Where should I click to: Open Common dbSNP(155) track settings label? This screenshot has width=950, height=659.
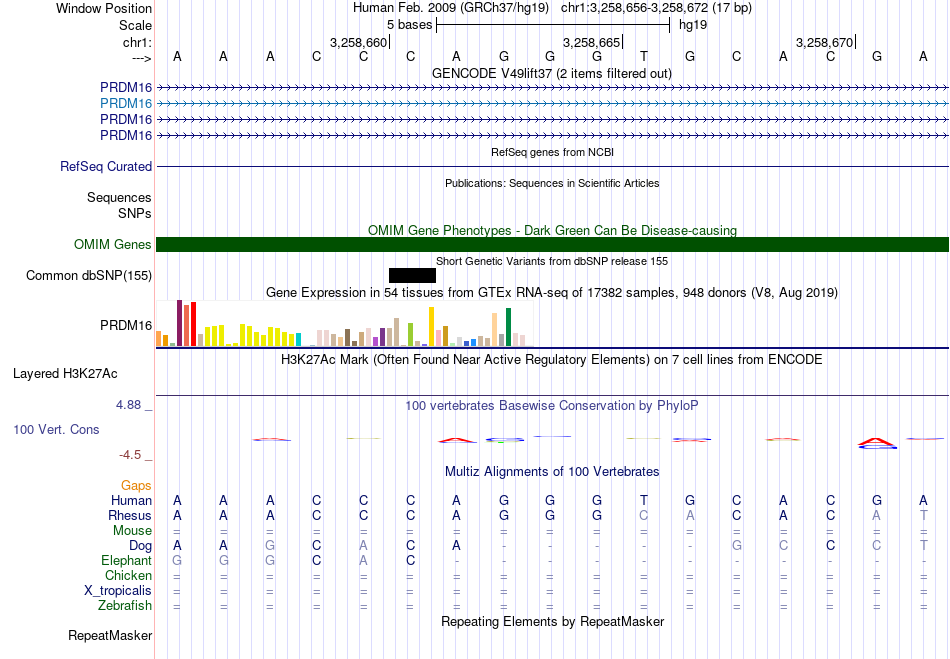click(x=89, y=276)
